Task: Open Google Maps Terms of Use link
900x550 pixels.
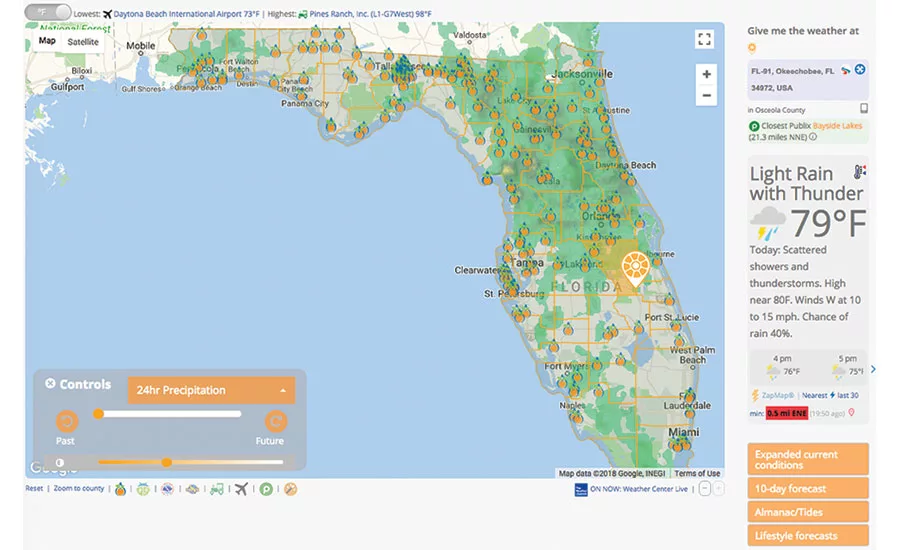Action: [697, 474]
